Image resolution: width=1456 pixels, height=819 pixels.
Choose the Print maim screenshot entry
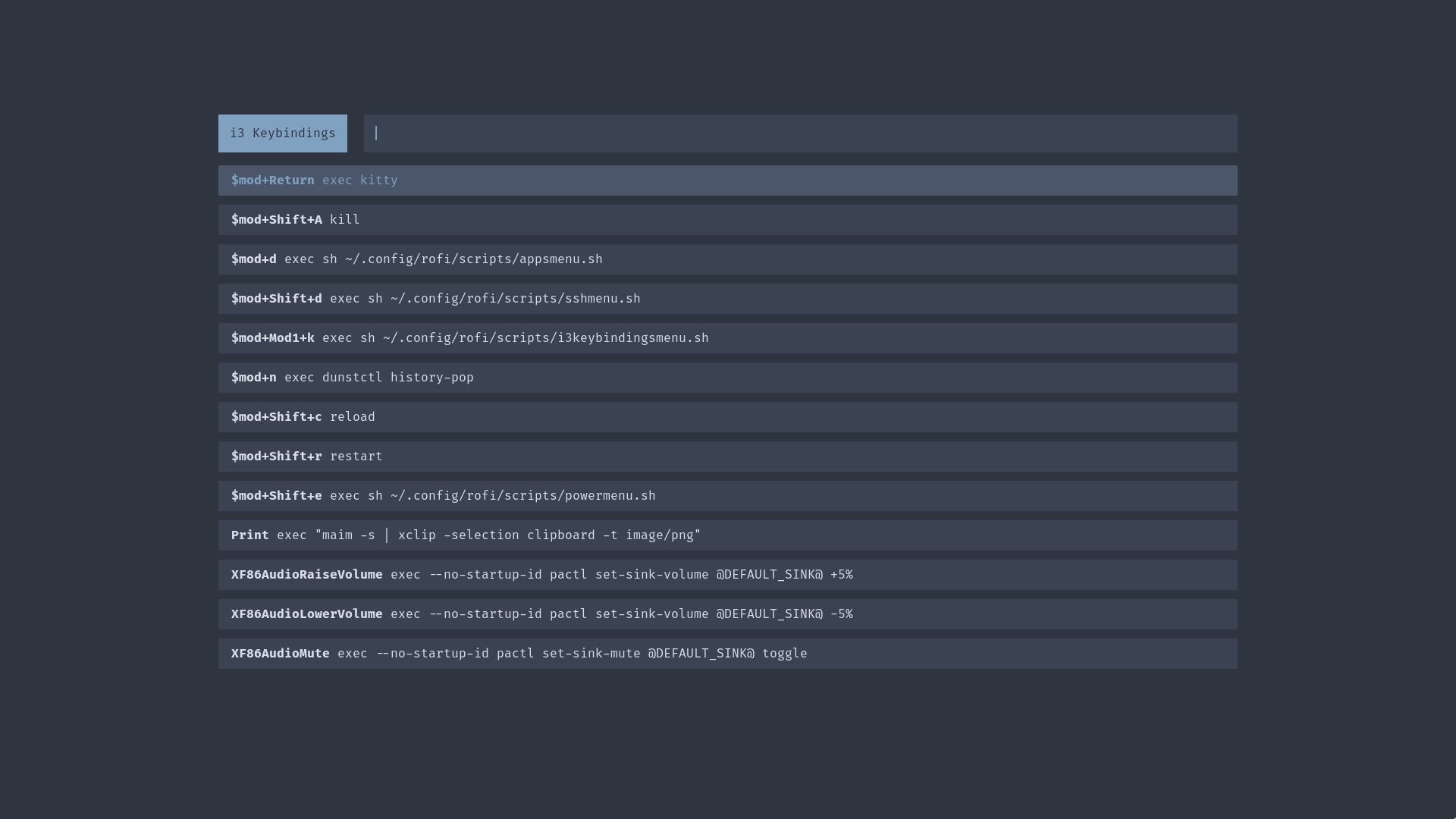click(726, 535)
